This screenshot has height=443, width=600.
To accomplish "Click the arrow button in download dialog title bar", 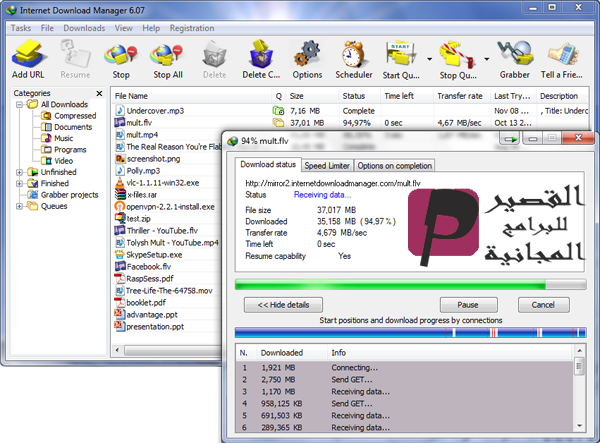I will click(x=510, y=139).
